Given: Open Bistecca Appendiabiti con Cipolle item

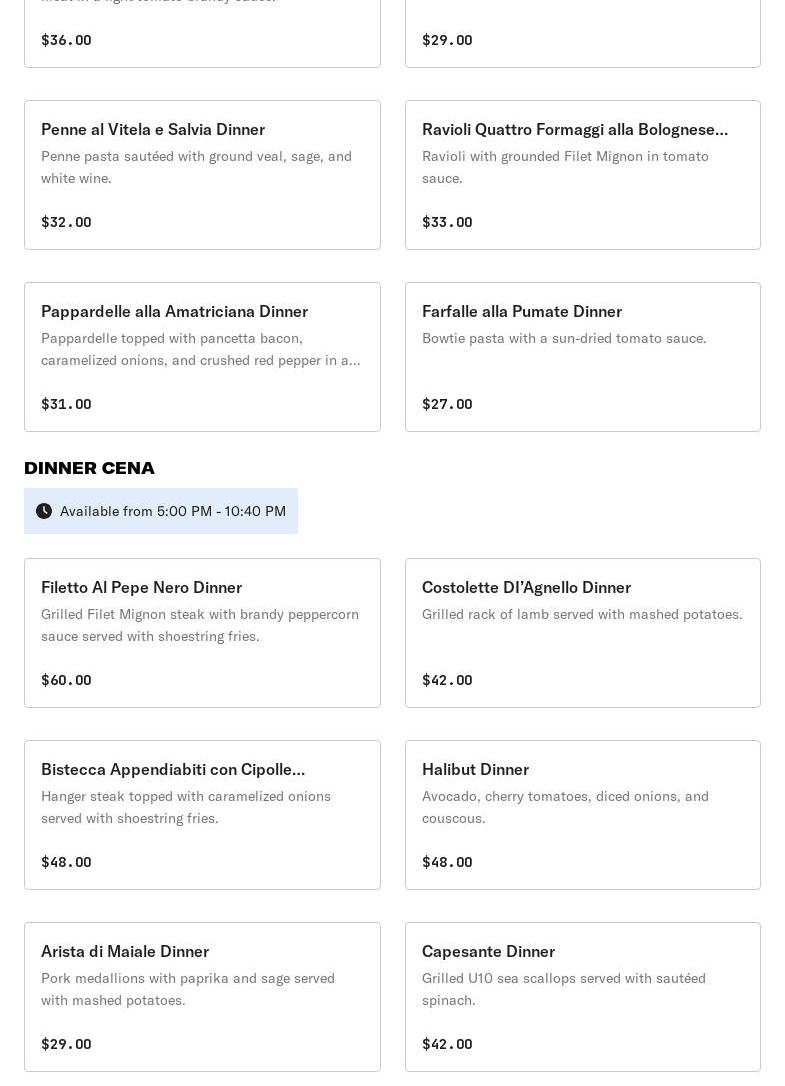Looking at the screenshot, I should 202,815.
